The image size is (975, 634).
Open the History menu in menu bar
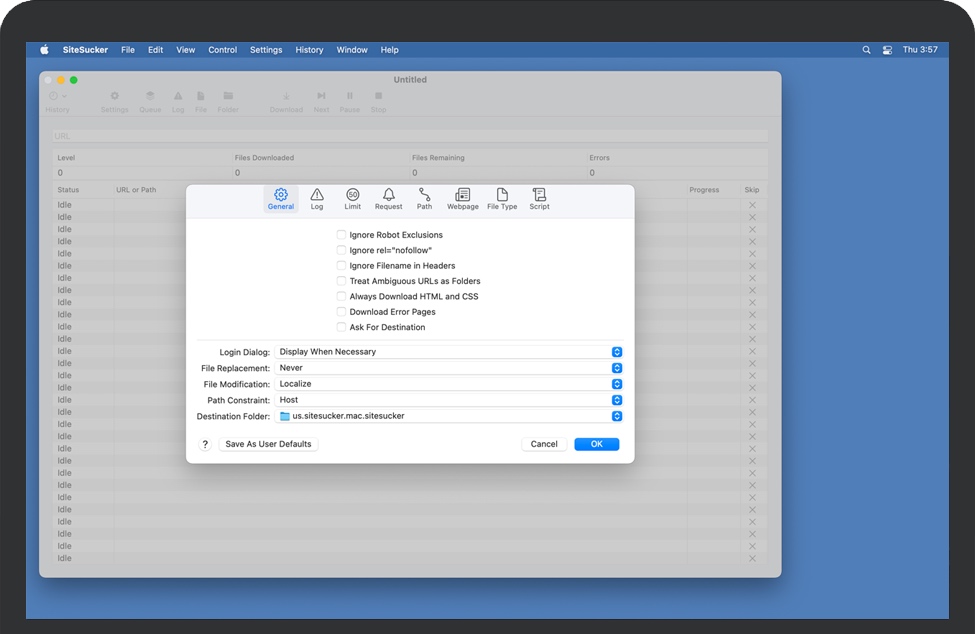(x=309, y=50)
